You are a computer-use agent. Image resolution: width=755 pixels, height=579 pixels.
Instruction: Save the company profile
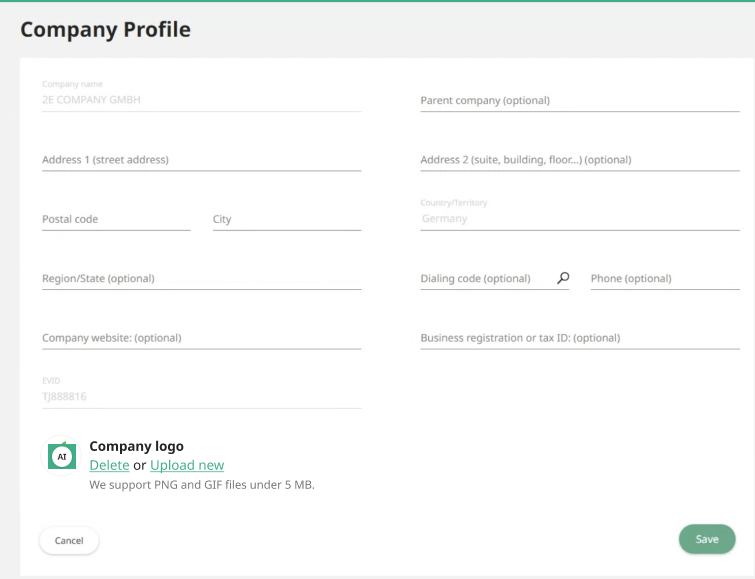[706, 539]
